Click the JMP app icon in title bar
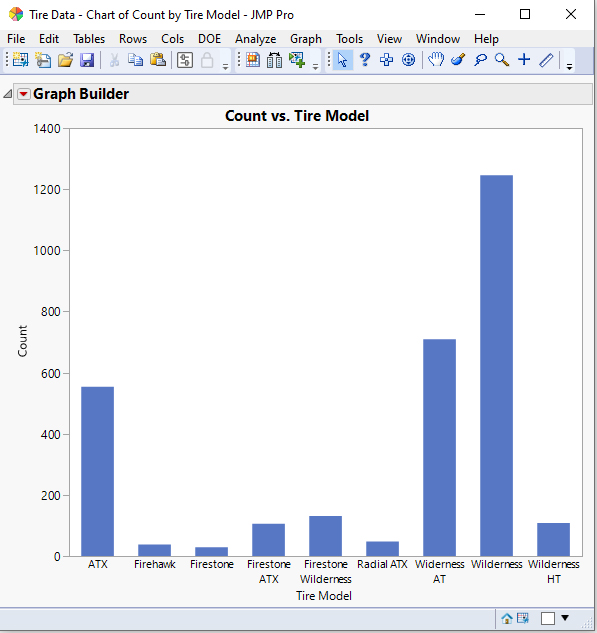The image size is (597, 633). (x=16, y=15)
